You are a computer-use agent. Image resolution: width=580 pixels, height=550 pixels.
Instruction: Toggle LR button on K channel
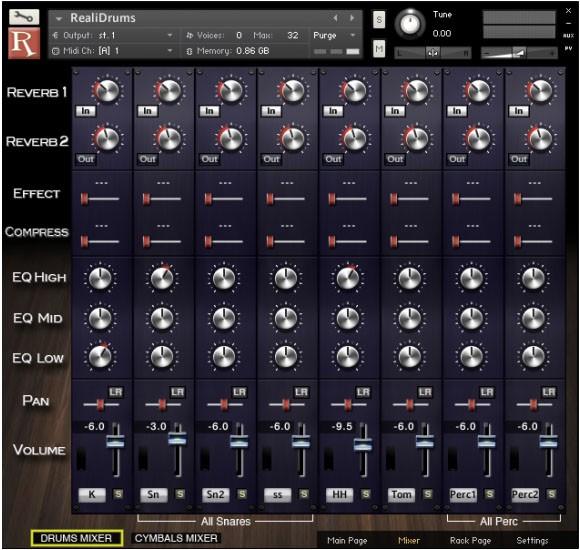click(x=115, y=392)
